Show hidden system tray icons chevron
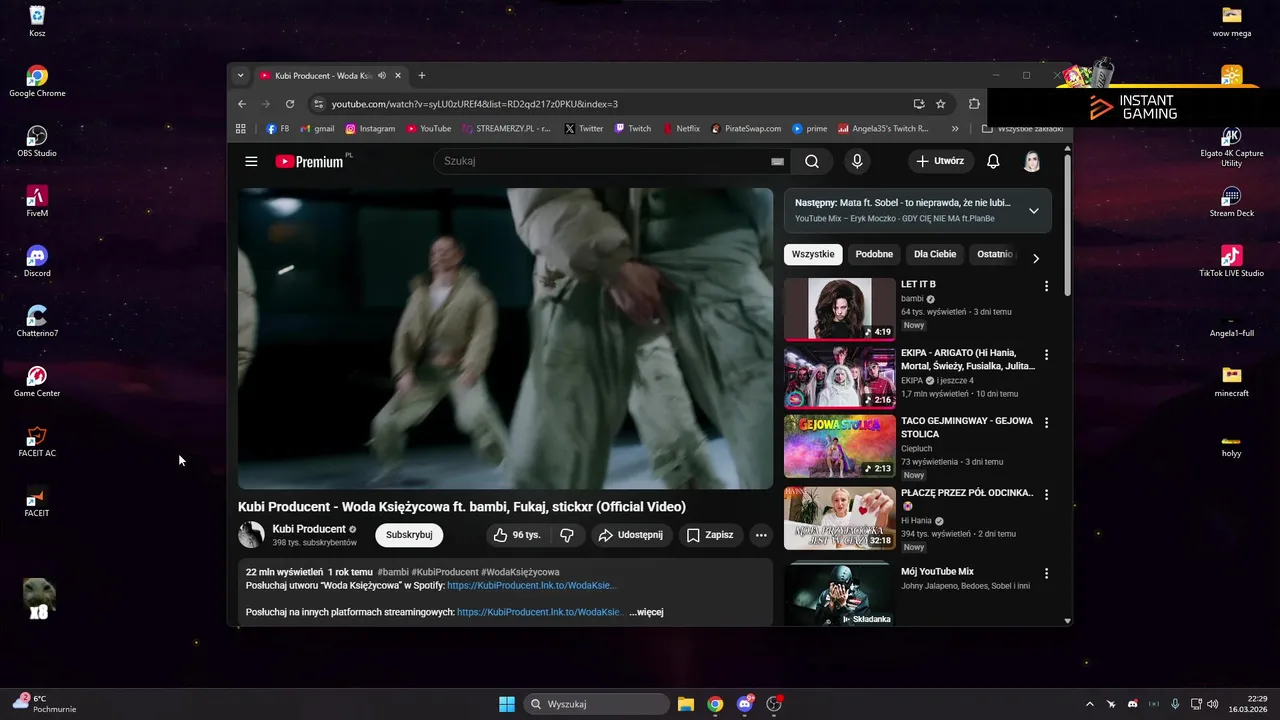 pyautogui.click(x=1090, y=704)
